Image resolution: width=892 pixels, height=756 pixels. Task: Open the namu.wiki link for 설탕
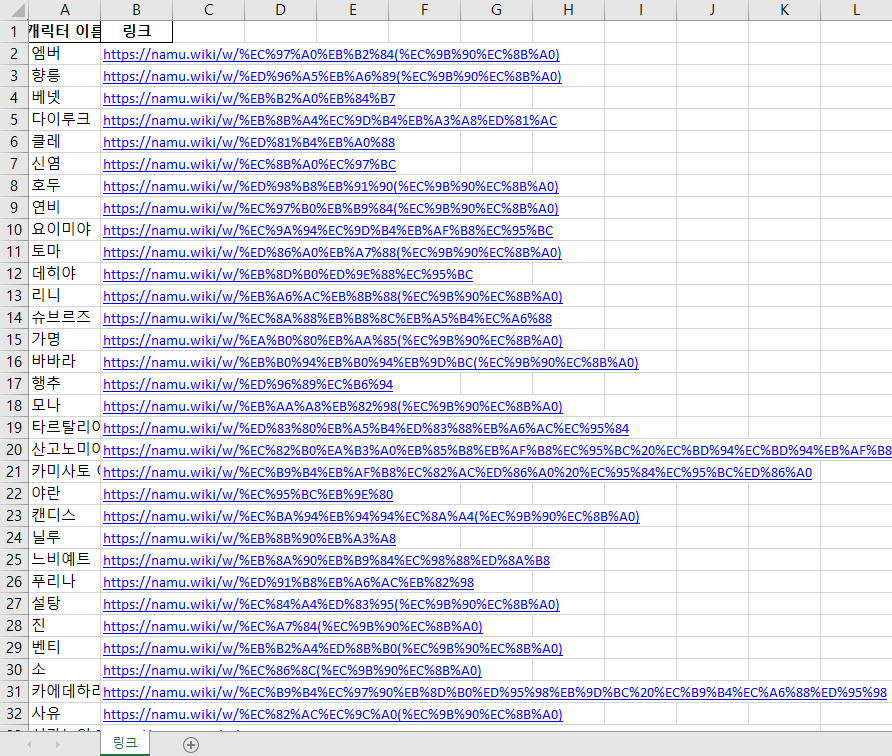coord(331,604)
